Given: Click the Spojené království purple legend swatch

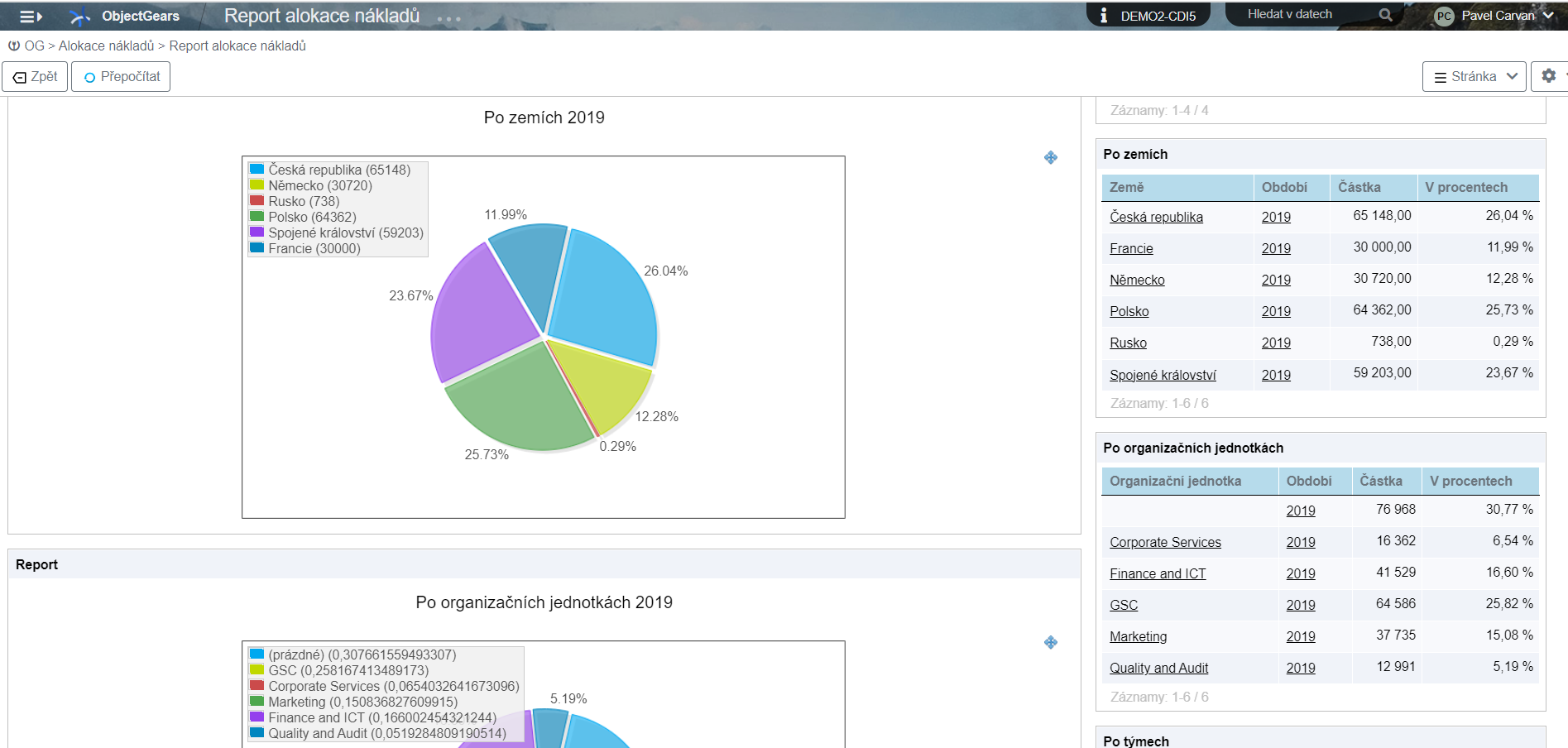Looking at the screenshot, I should (x=257, y=232).
